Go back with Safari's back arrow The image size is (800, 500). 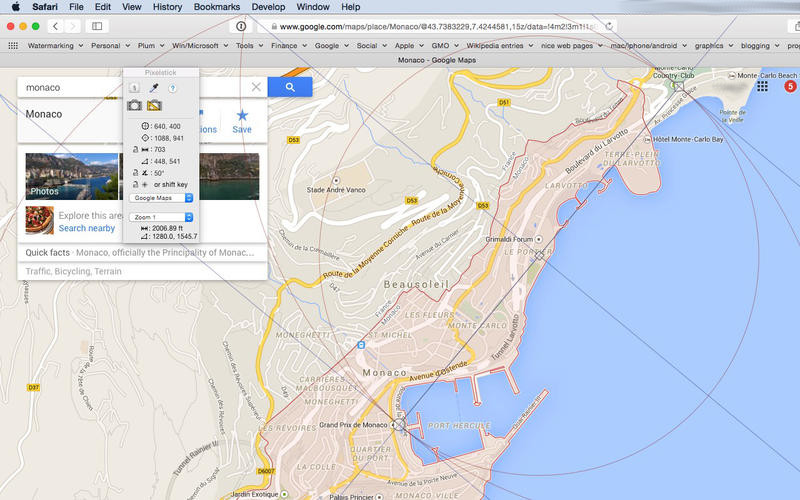click(x=56, y=26)
